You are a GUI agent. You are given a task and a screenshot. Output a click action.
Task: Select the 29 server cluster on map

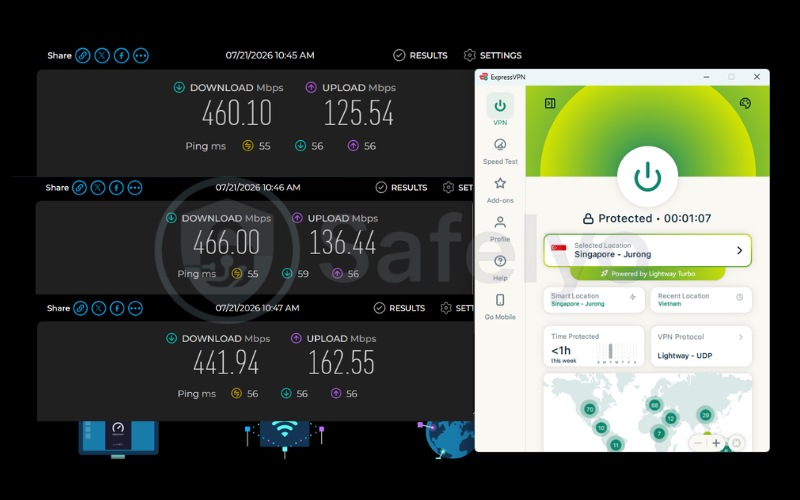706,414
